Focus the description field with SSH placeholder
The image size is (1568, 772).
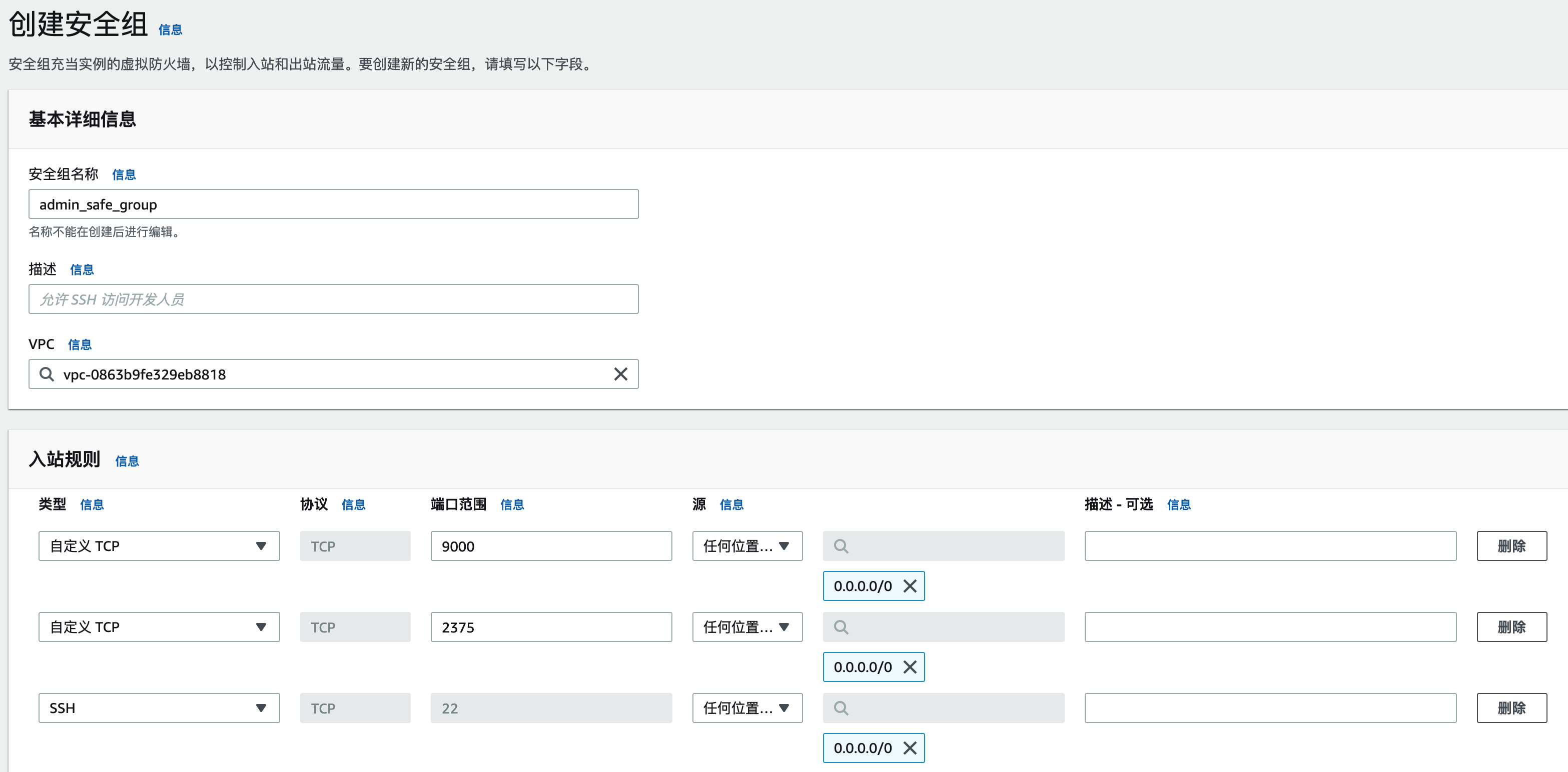point(334,298)
